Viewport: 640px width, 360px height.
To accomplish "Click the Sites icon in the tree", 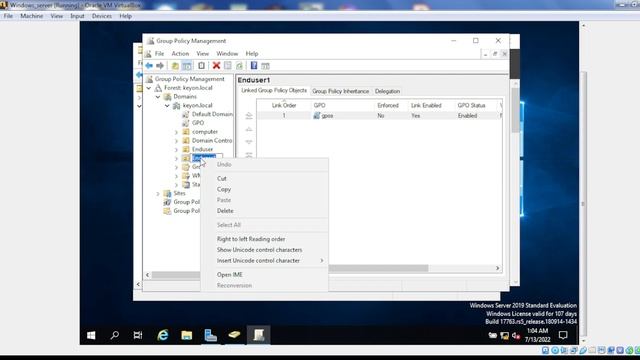I will [x=167, y=193].
